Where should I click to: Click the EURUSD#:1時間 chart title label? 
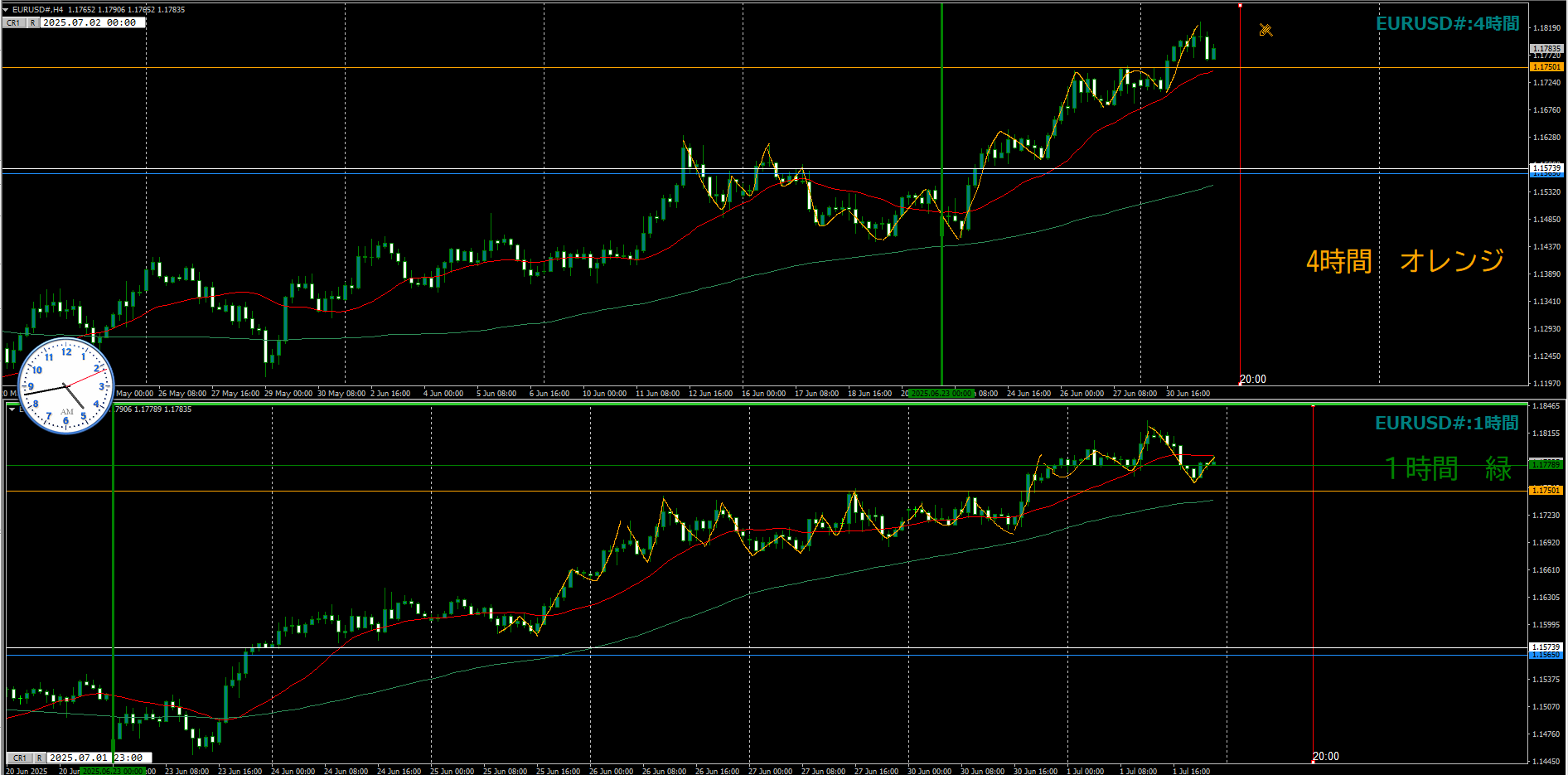pos(1447,423)
